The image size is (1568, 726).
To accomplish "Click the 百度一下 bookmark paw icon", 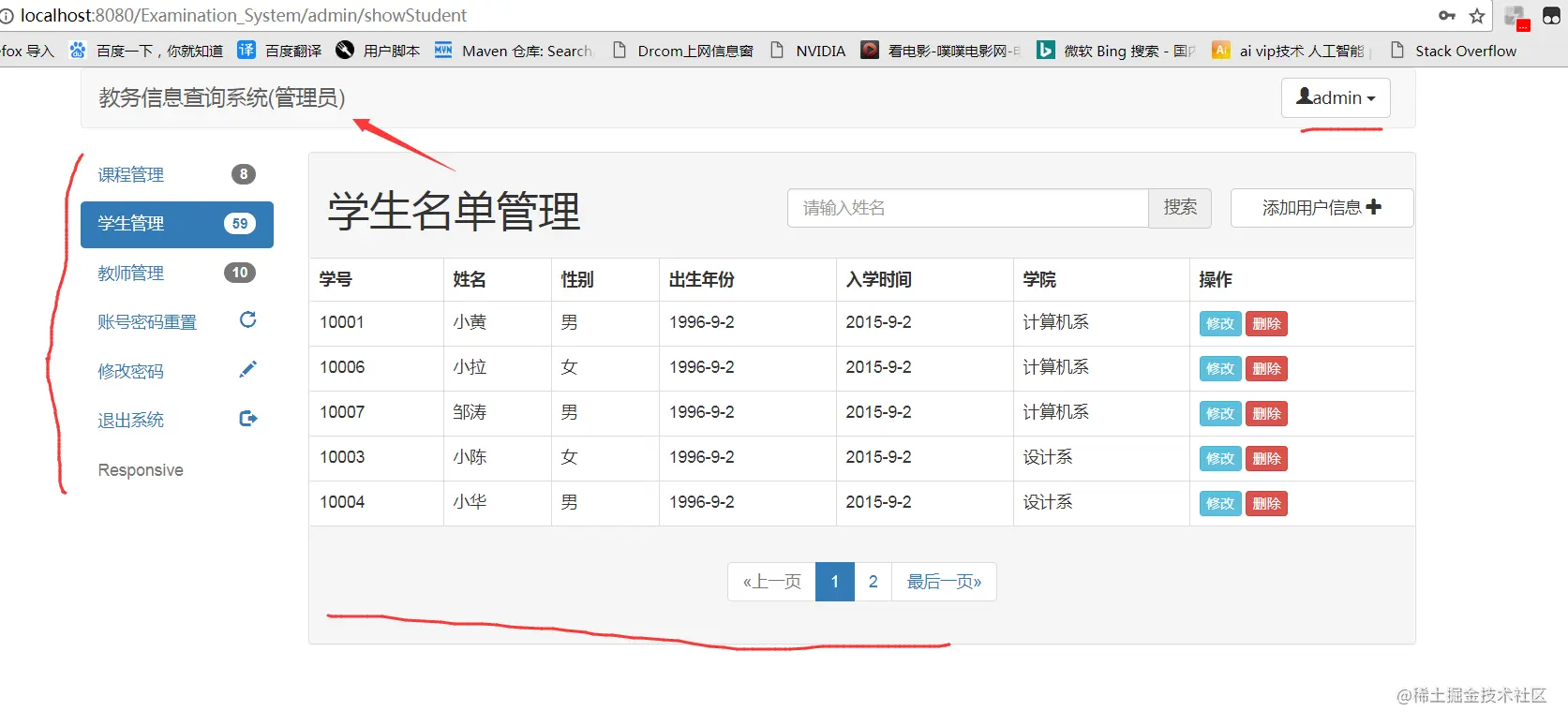I will pyautogui.click(x=77, y=50).
